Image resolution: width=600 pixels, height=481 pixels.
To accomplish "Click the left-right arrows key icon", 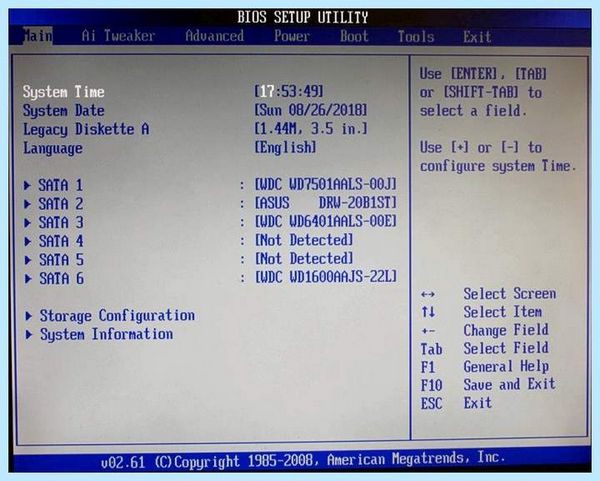I will (427, 295).
